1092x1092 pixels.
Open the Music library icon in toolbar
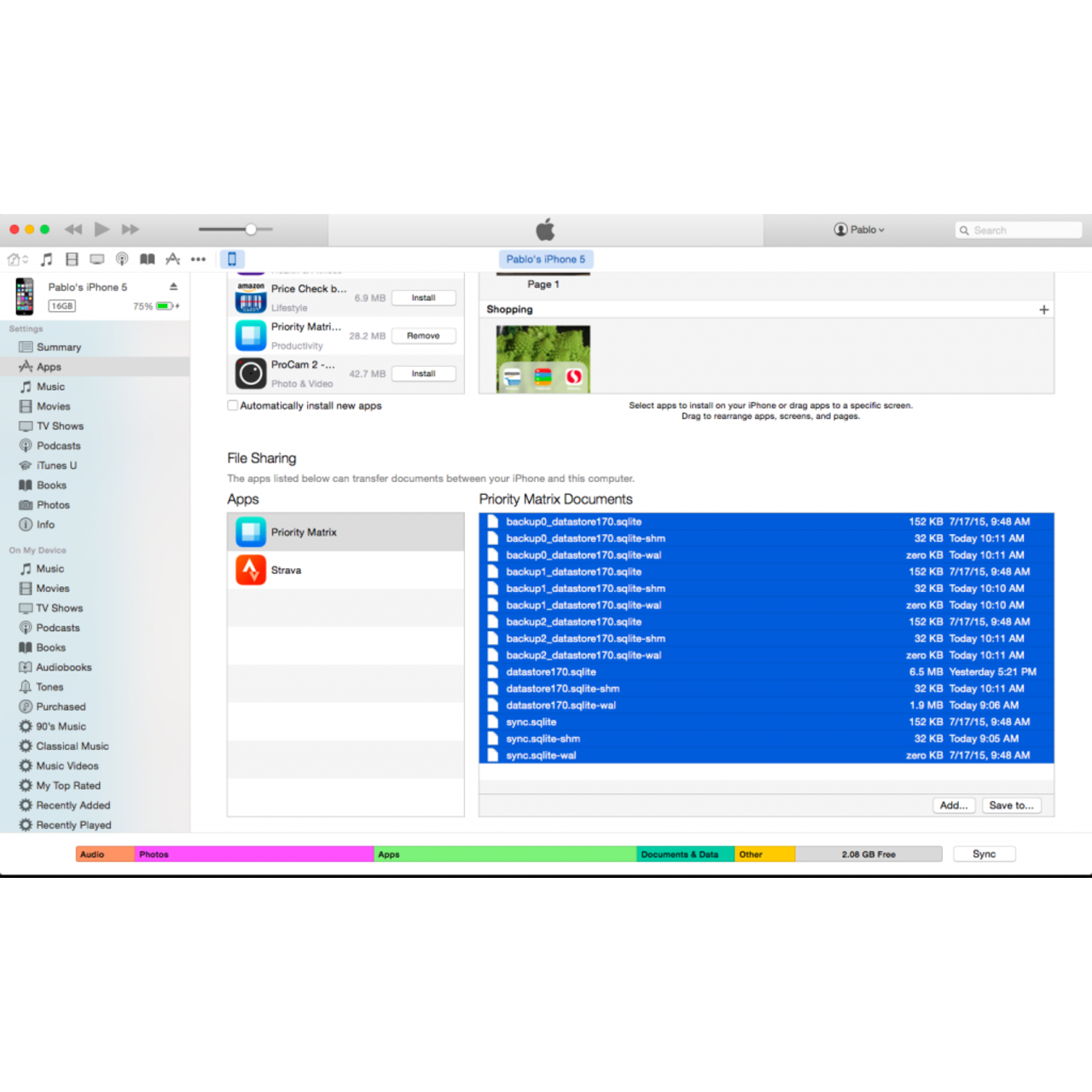(47, 259)
